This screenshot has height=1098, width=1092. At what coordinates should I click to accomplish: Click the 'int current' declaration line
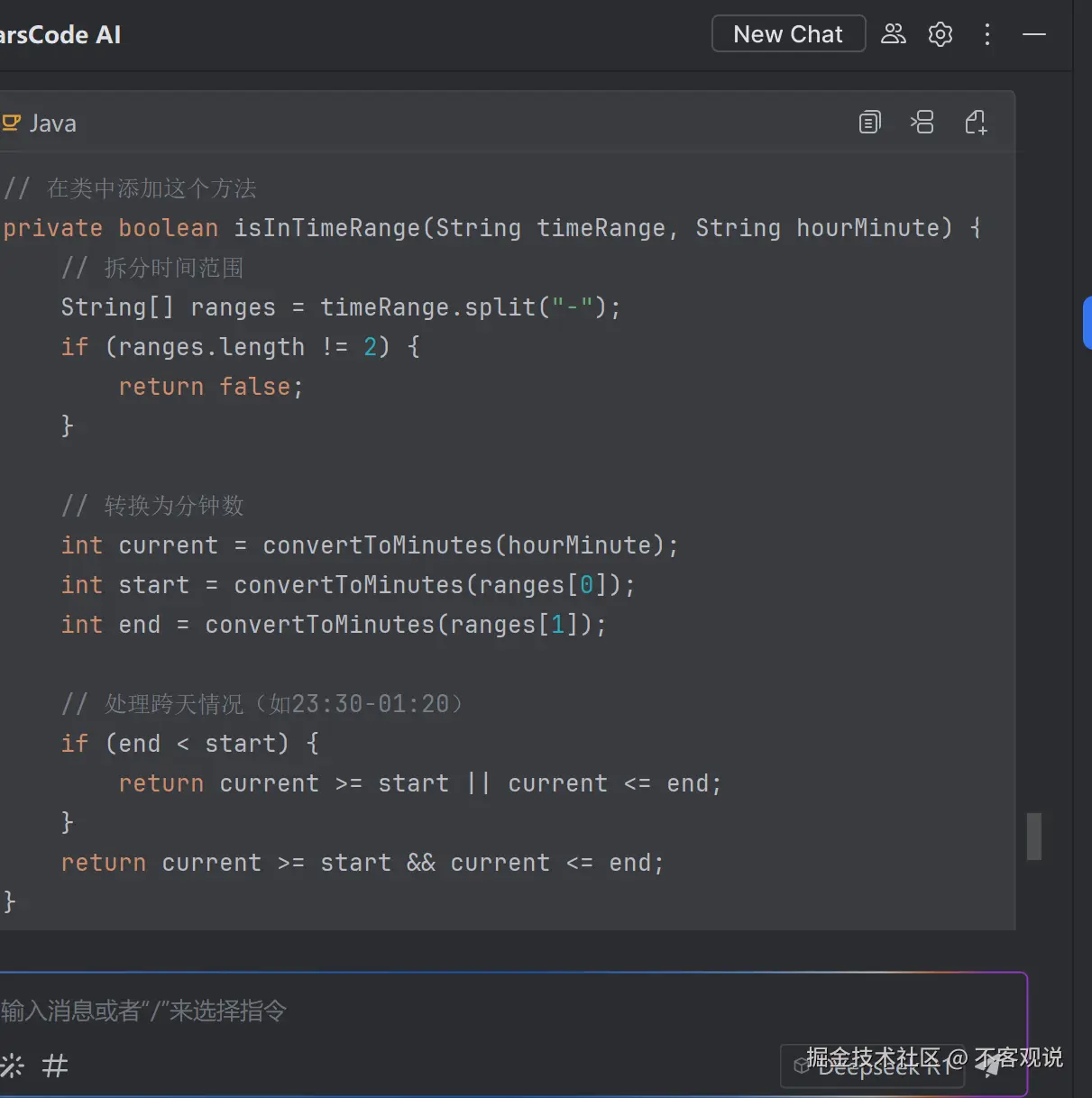tap(369, 545)
